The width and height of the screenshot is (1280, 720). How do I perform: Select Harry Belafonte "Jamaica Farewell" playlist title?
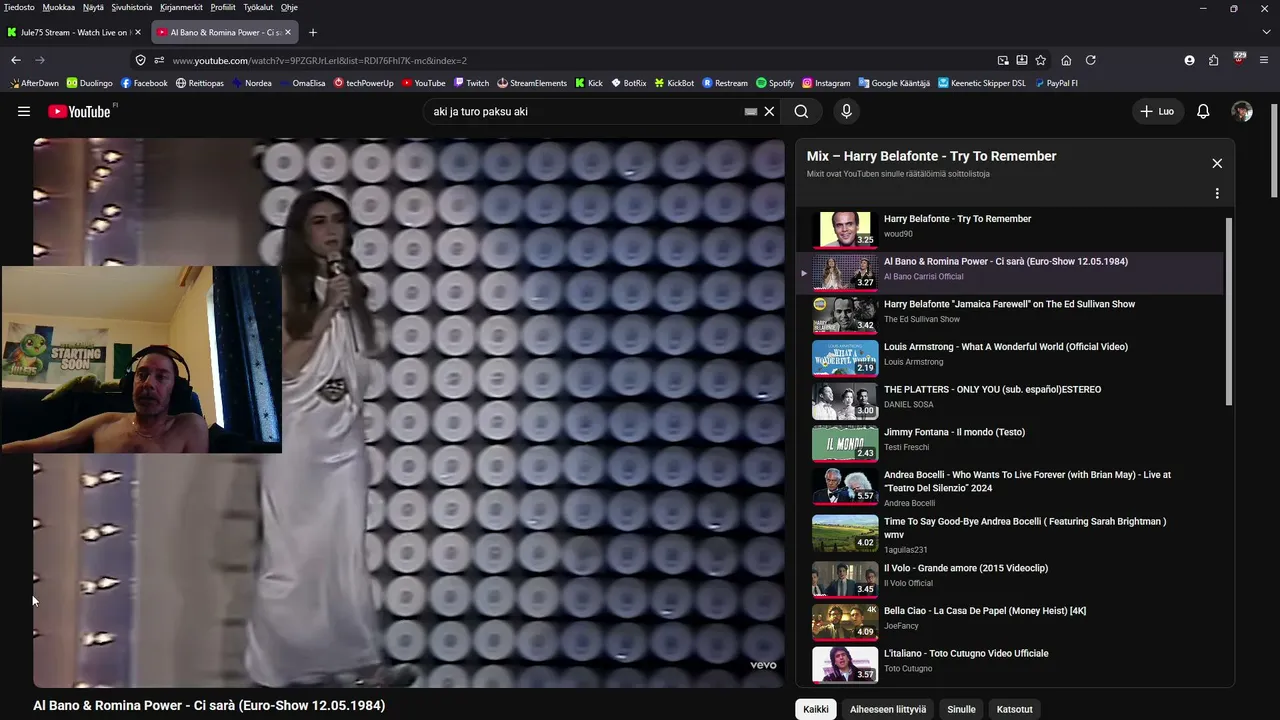coord(1009,304)
